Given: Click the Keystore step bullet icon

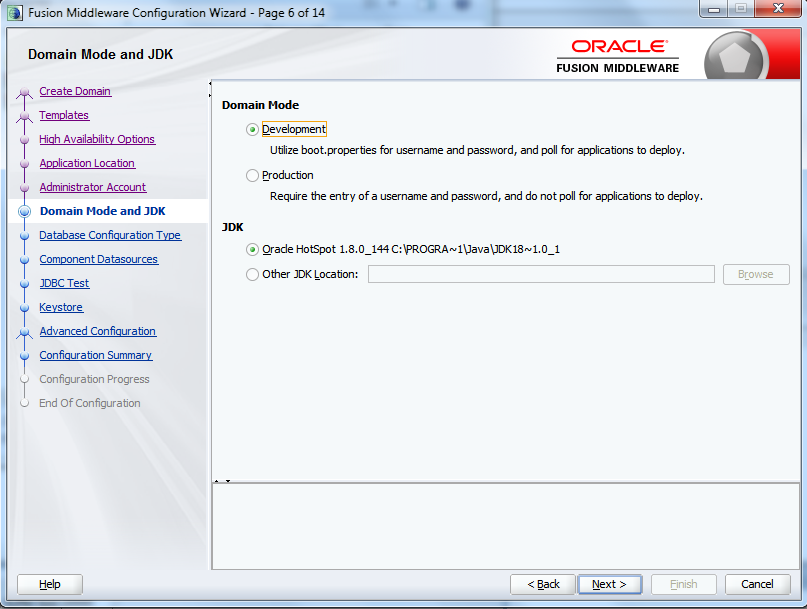Looking at the screenshot, I should tap(24, 308).
